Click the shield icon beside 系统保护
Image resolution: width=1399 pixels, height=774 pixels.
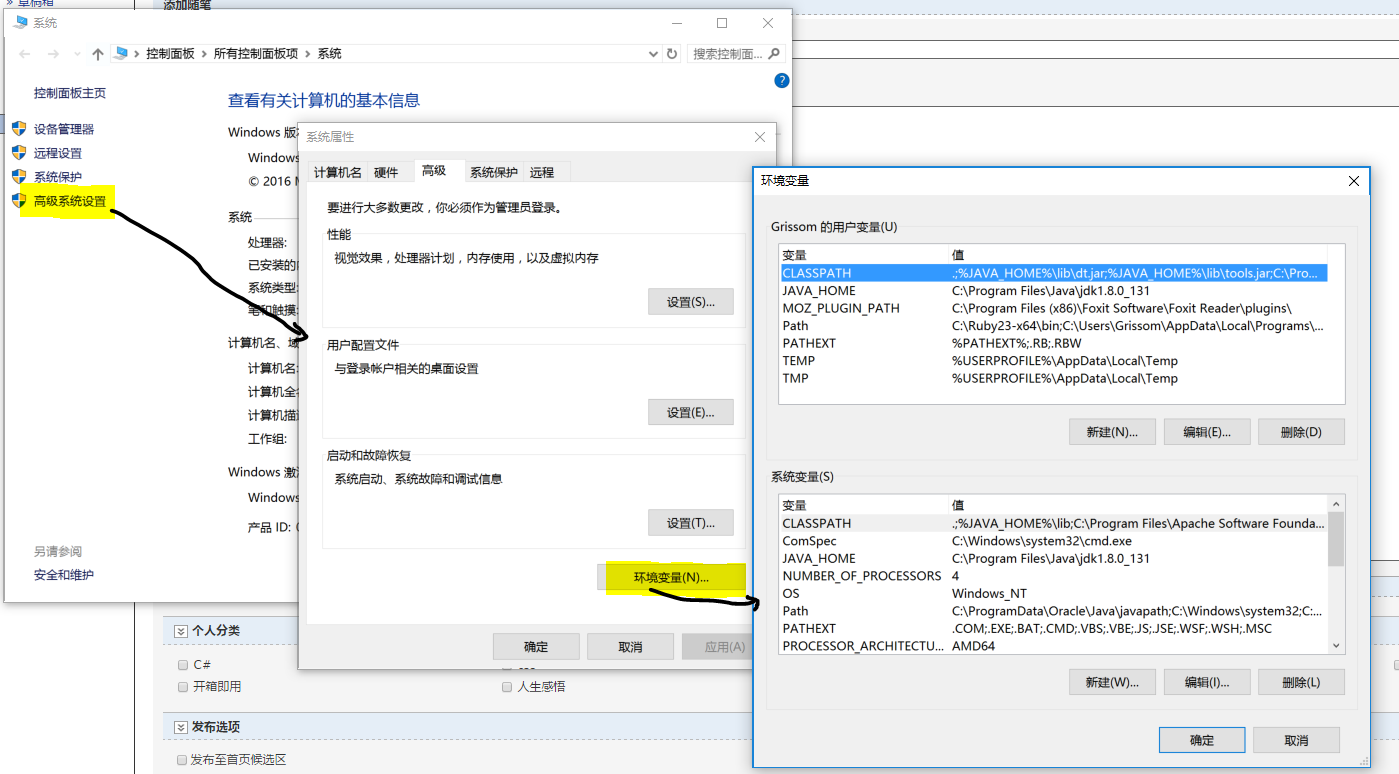[x=19, y=176]
